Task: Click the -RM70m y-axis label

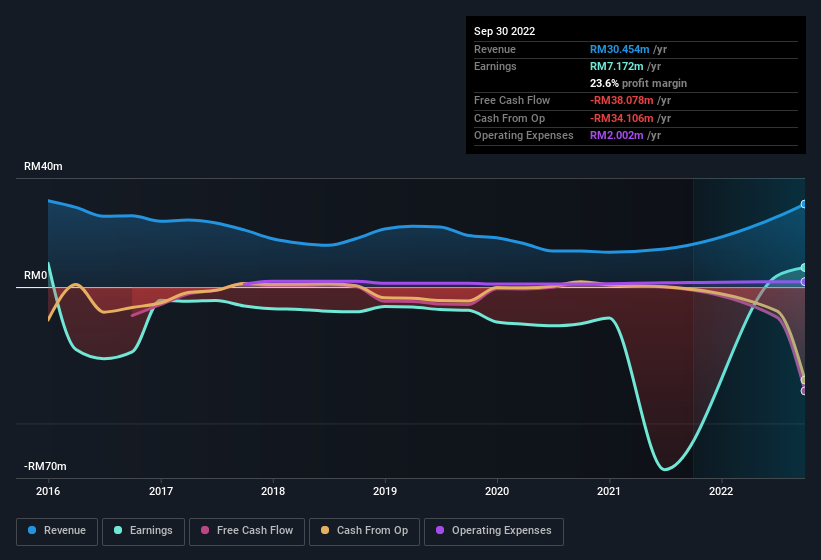Action: (45, 466)
